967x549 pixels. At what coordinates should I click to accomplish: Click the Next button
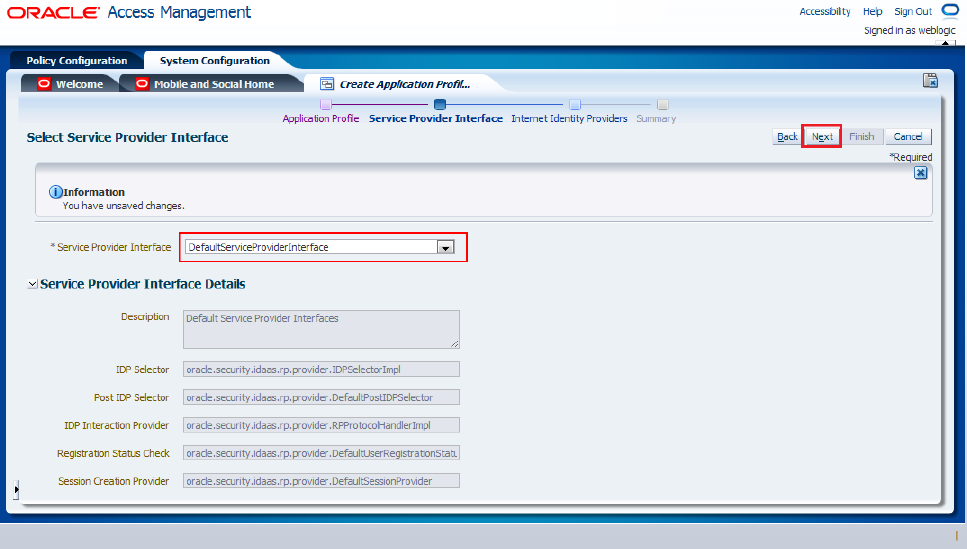pos(822,136)
